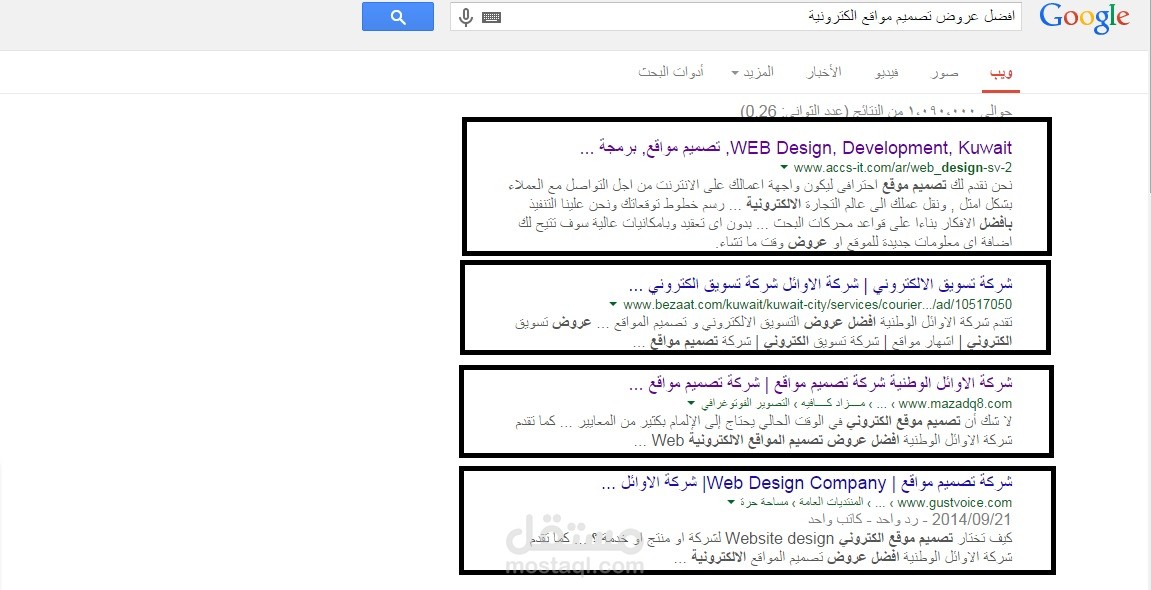Open the WEB Design, Development, Kuwait result
The image size is (1151, 590).
(795, 148)
